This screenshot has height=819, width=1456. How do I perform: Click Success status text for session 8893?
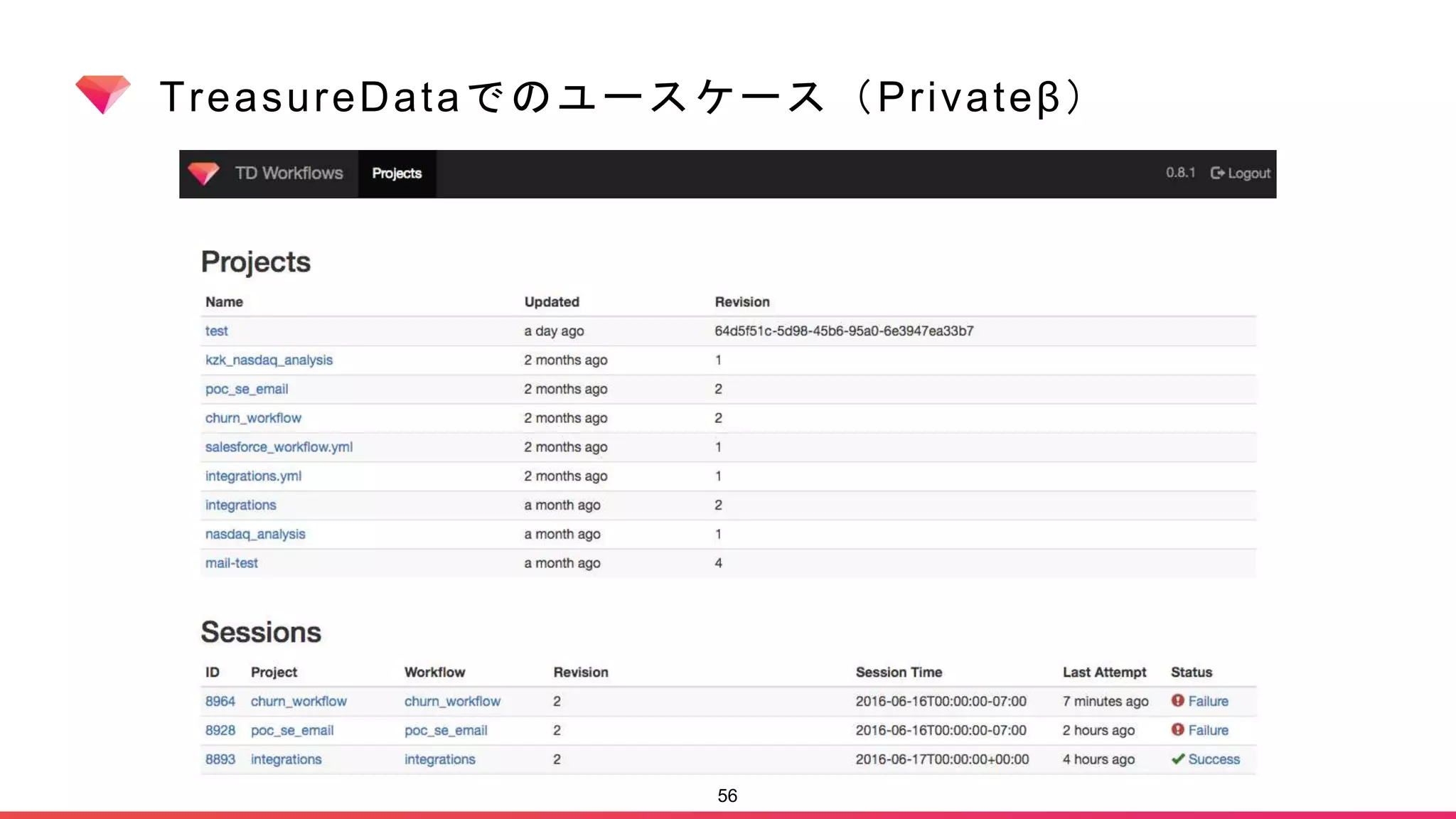[x=1214, y=760]
